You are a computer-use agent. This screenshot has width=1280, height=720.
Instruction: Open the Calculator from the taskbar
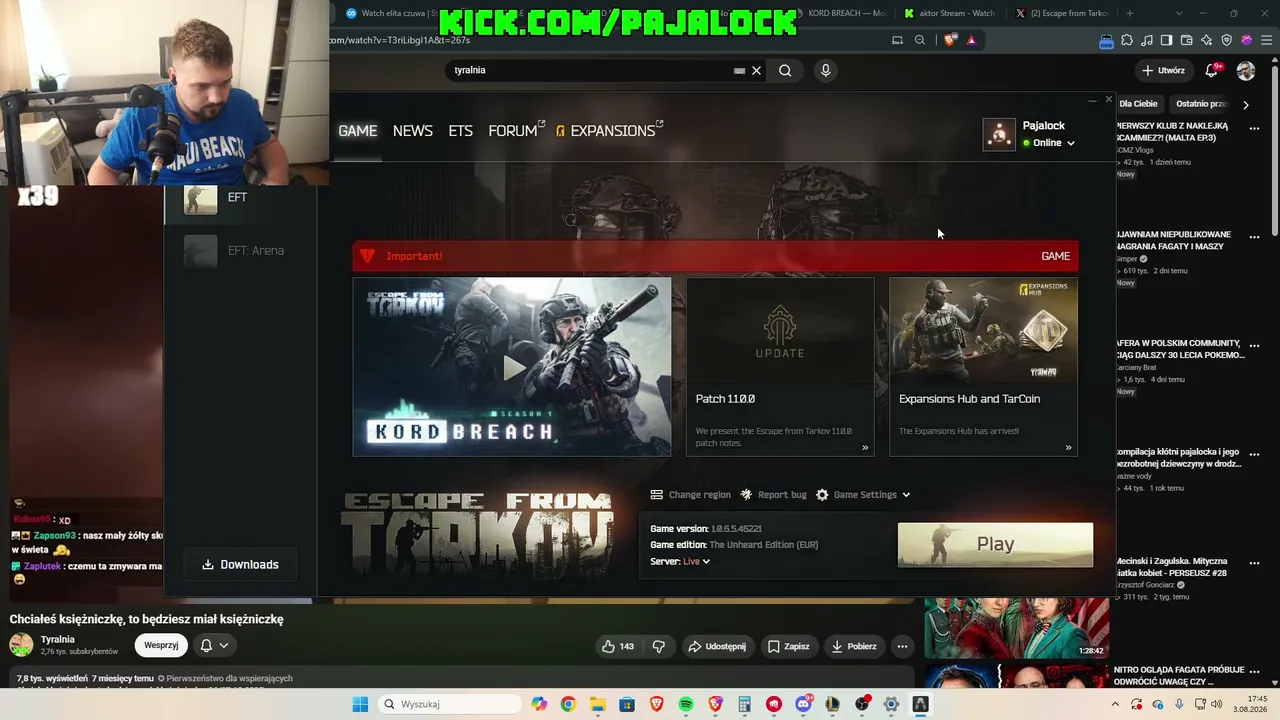coord(744,704)
